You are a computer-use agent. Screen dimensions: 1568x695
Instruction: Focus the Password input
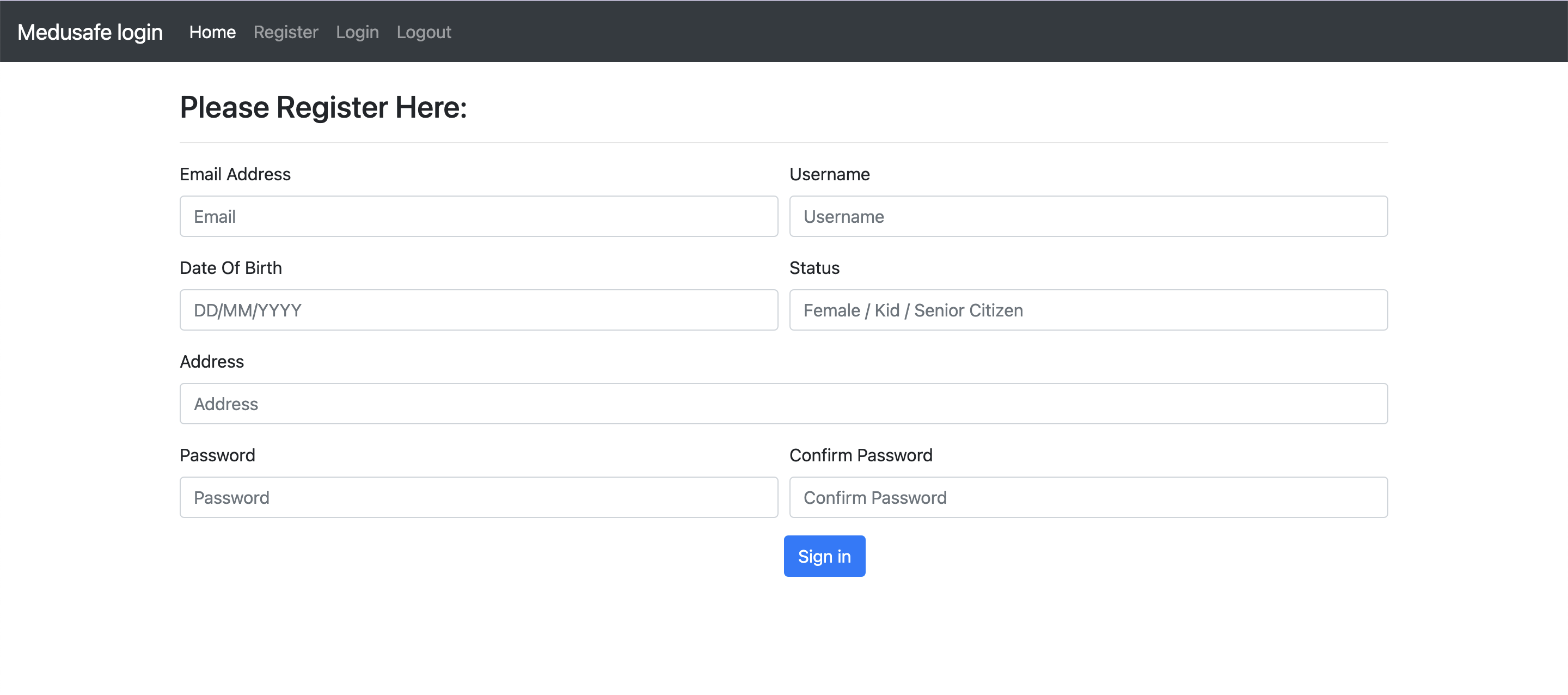[x=479, y=498]
